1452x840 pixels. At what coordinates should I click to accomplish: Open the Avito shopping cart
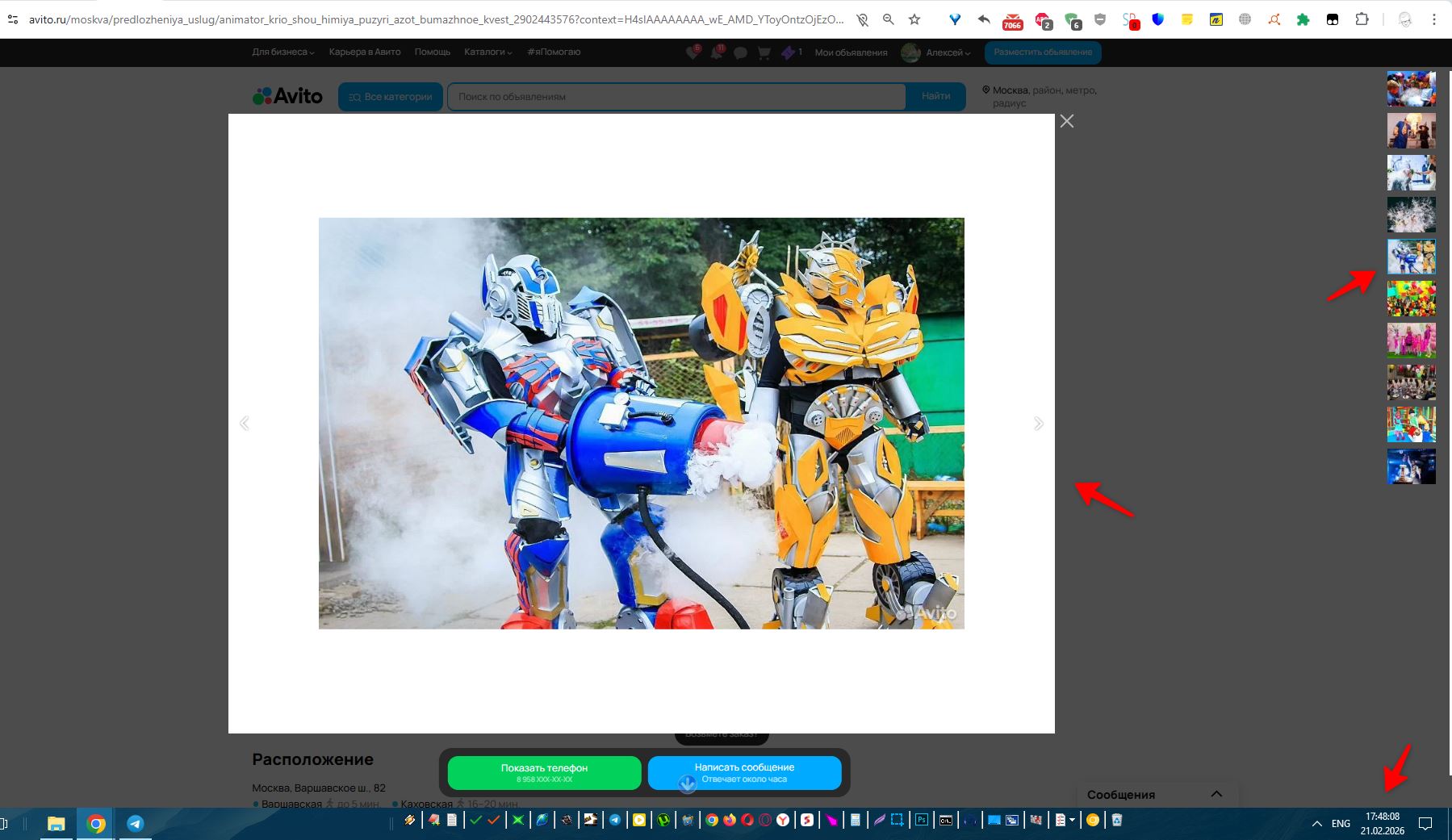[764, 52]
